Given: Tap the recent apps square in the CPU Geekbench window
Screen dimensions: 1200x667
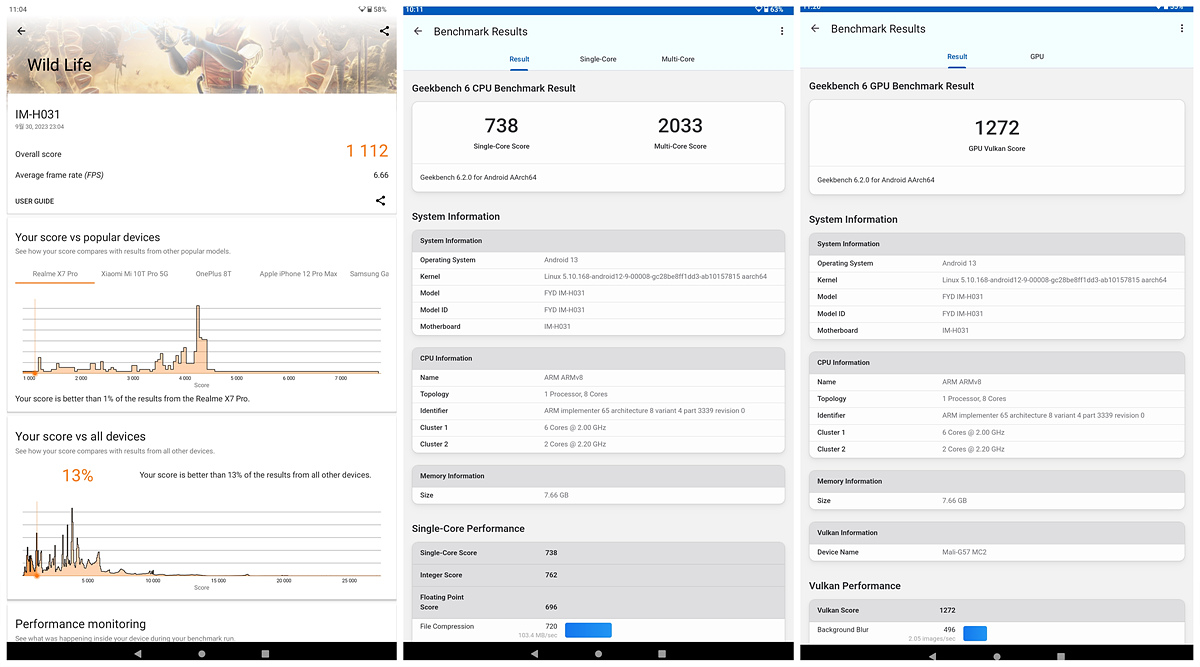Looking at the screenshot, I should click(662, 653).
